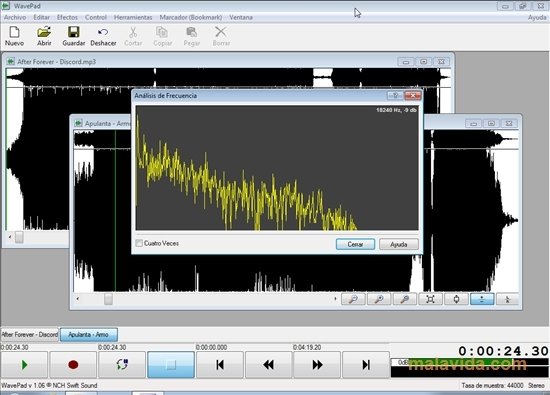
Task: Close the frequency analysis with Cerrar
Action: tap(355, 244)
